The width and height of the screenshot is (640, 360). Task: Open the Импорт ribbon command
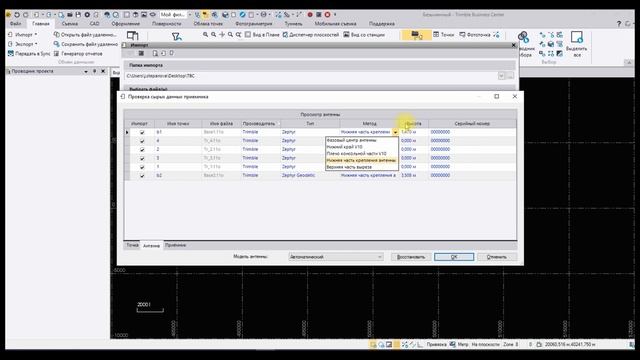(23, 35)
